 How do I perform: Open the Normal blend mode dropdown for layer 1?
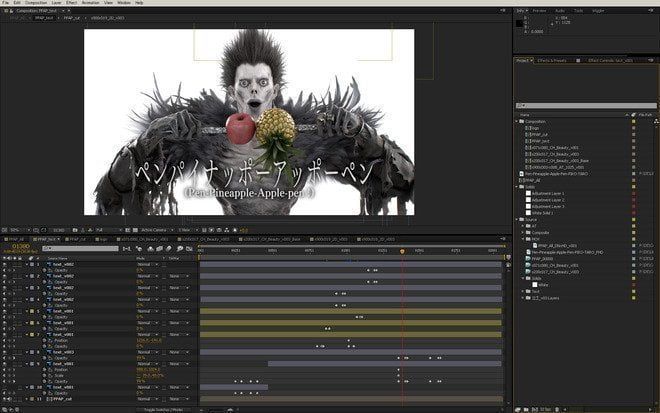pyautogui.click(x=147, y=264)
